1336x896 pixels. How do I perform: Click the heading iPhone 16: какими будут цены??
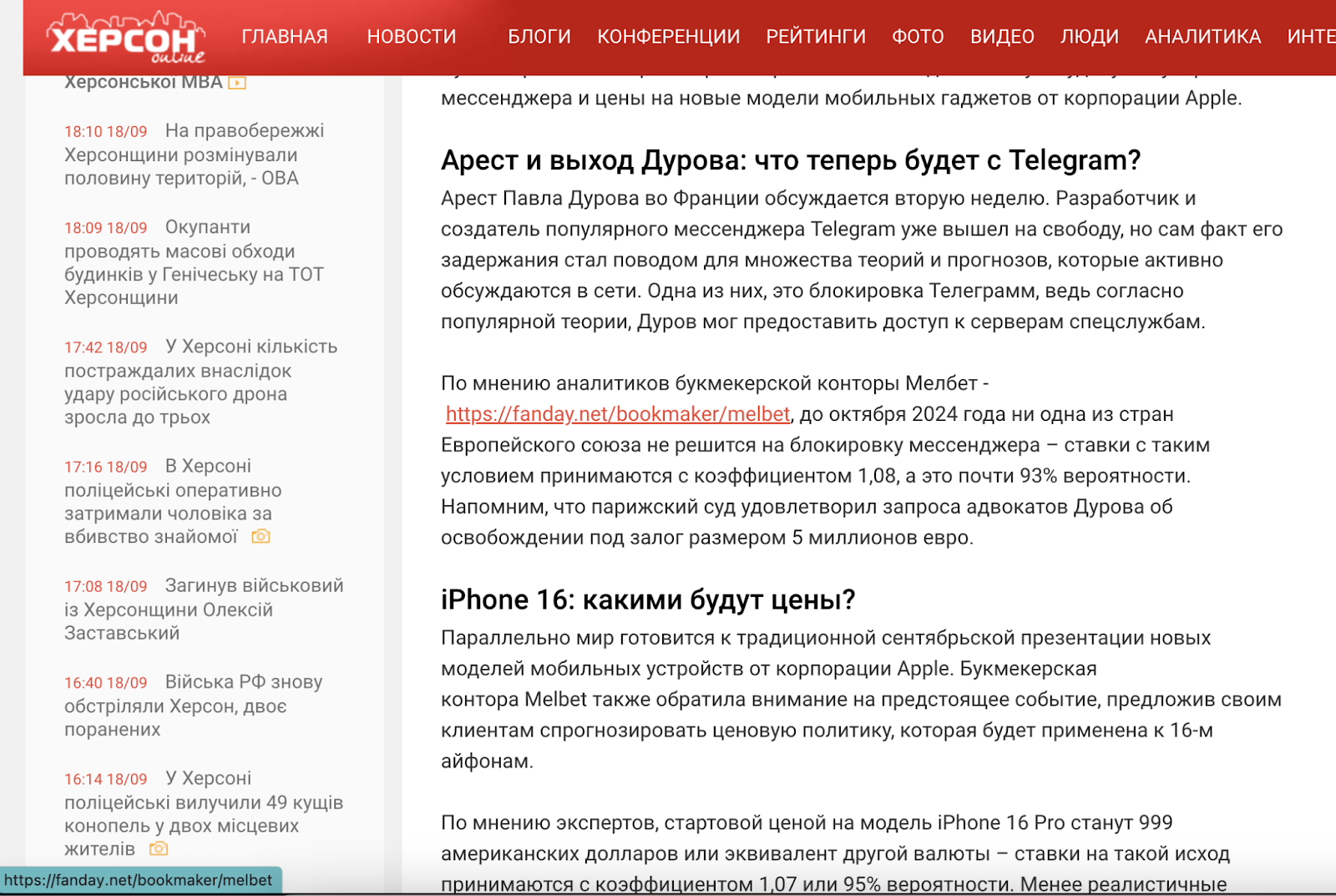point(648,600)
